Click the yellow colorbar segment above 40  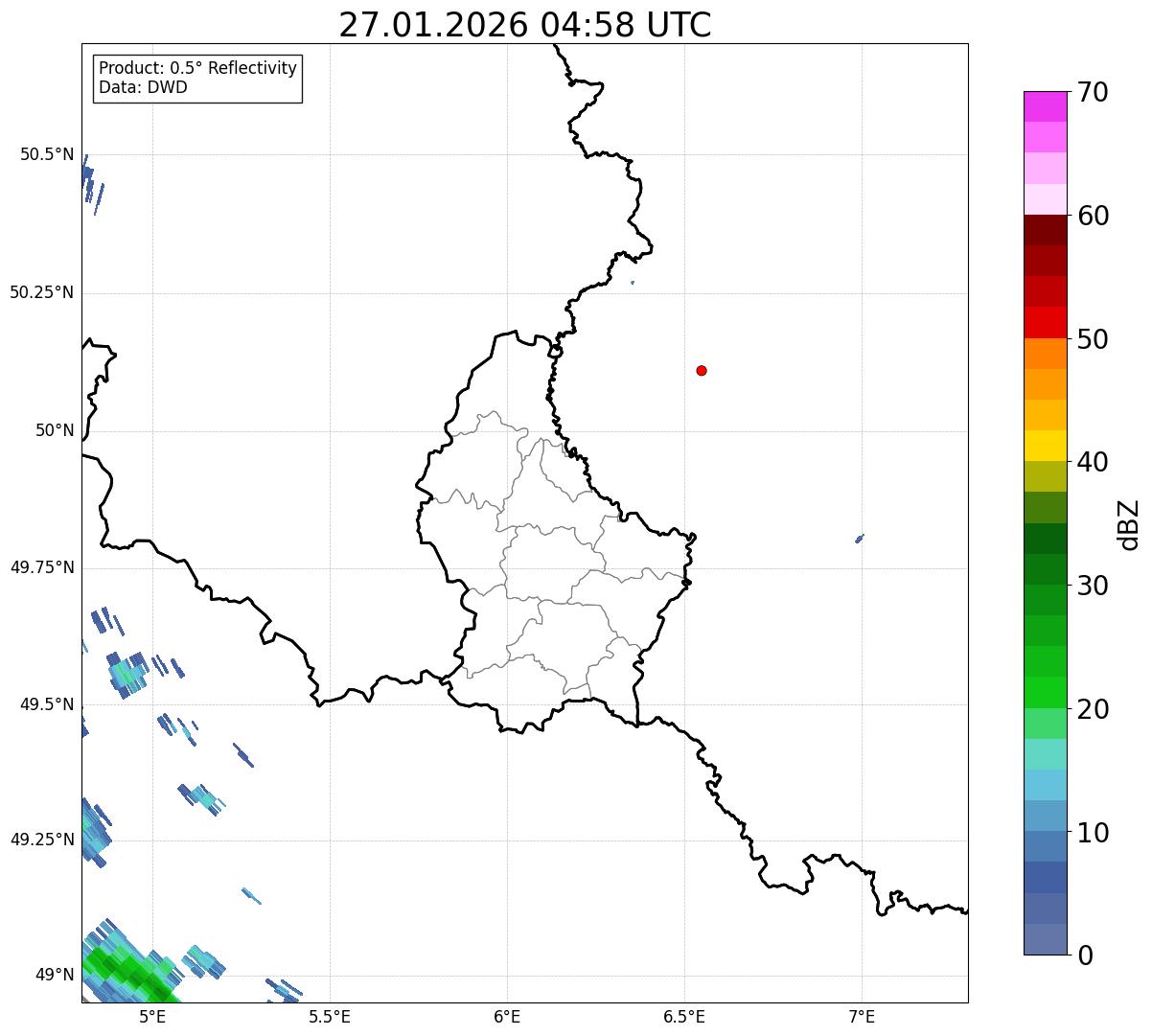click(1045, 446)
